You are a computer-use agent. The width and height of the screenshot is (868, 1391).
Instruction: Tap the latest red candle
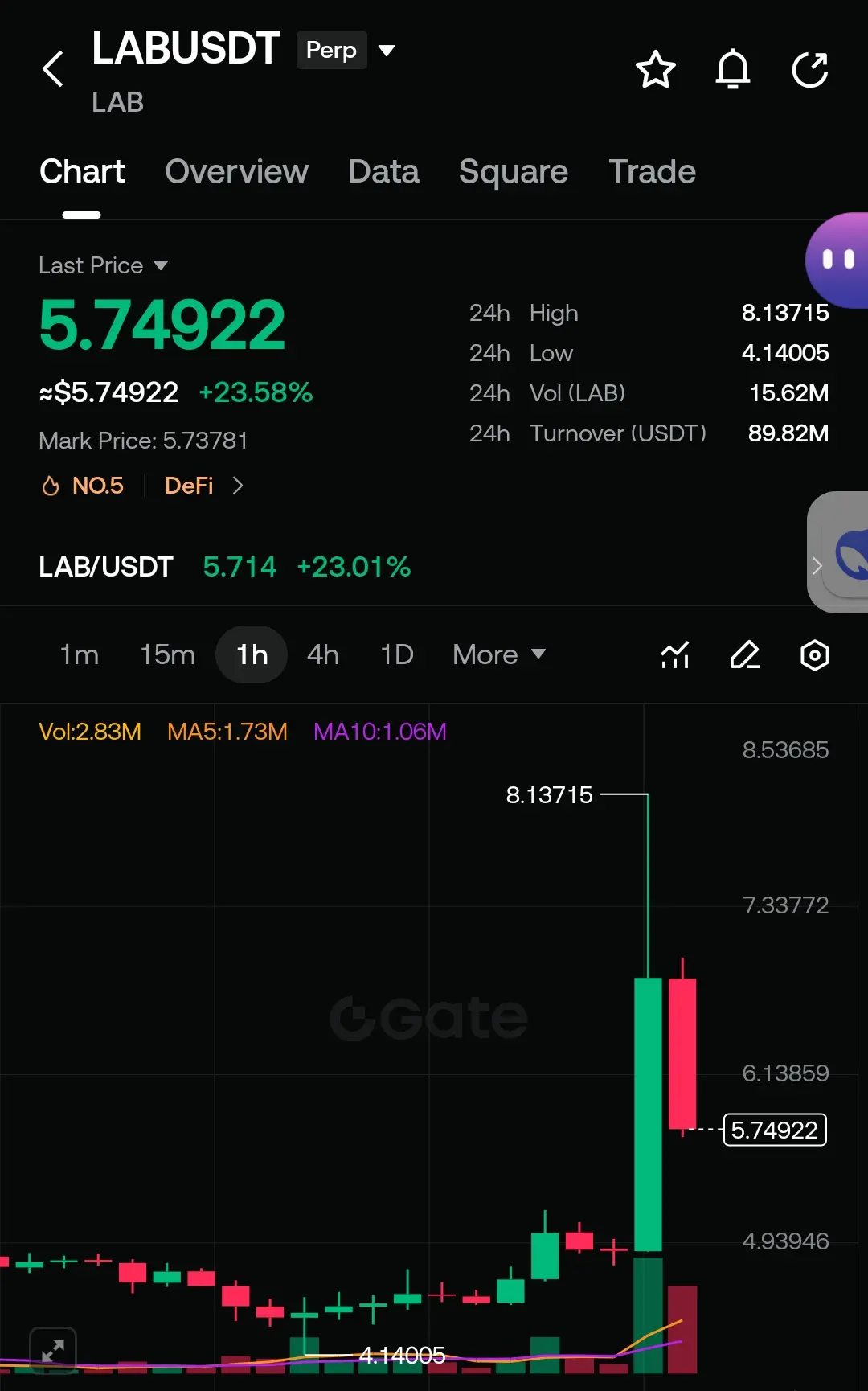[x=682, y=1053]
